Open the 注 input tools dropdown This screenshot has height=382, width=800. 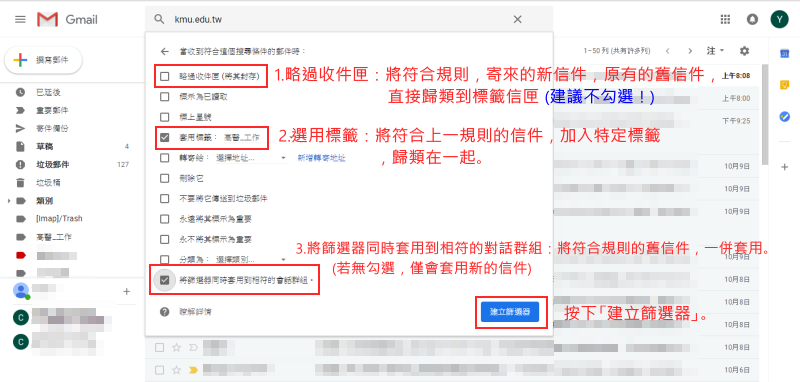point(715,51)
